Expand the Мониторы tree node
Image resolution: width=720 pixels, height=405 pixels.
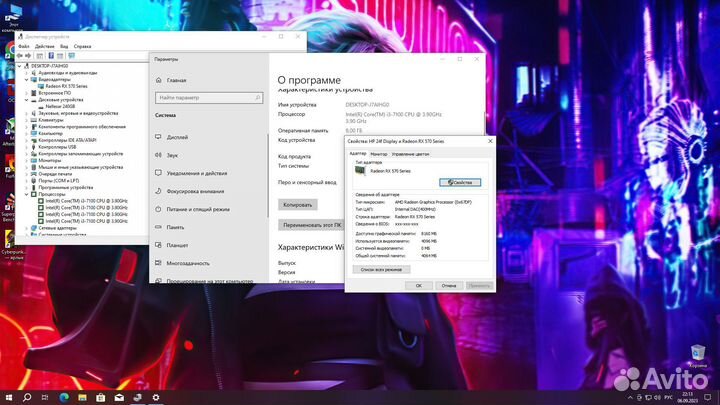[x=27, y=161]
